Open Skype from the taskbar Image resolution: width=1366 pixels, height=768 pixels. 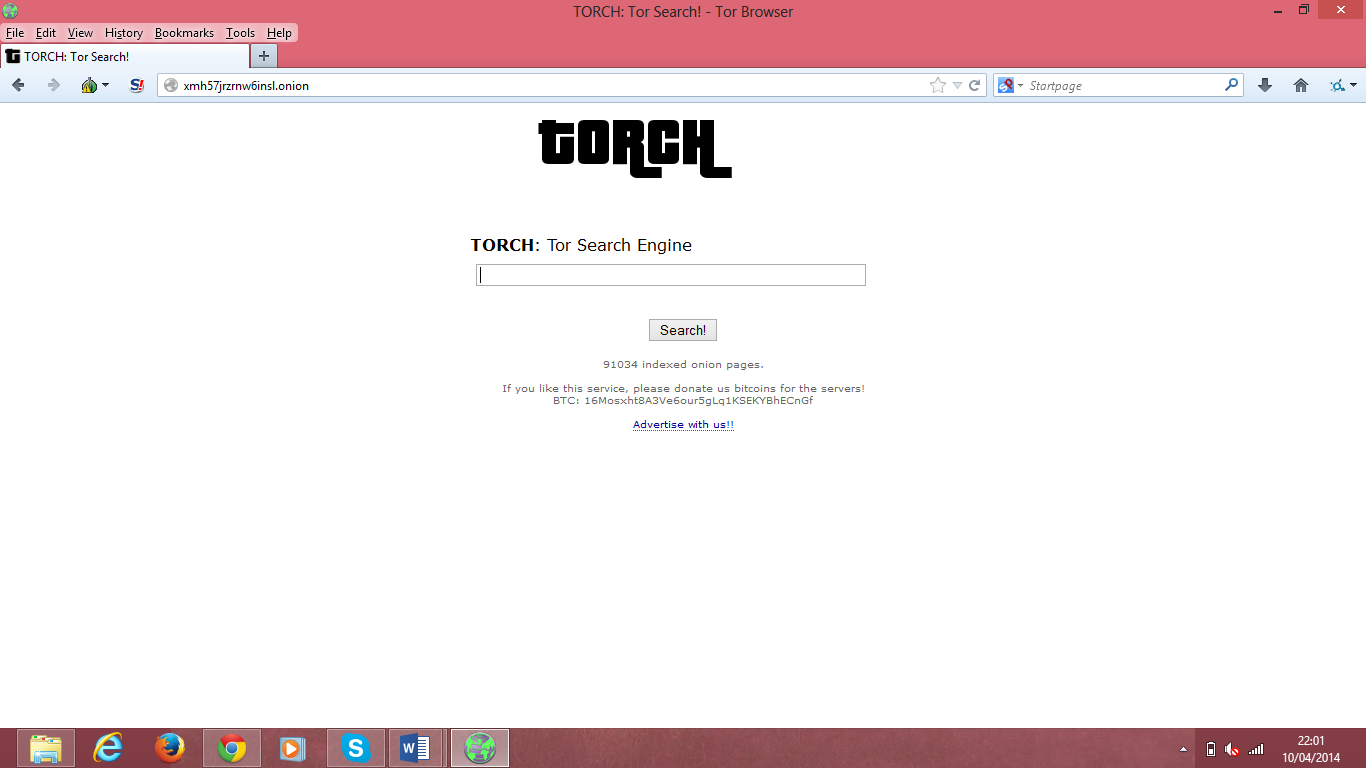point(356,748)
